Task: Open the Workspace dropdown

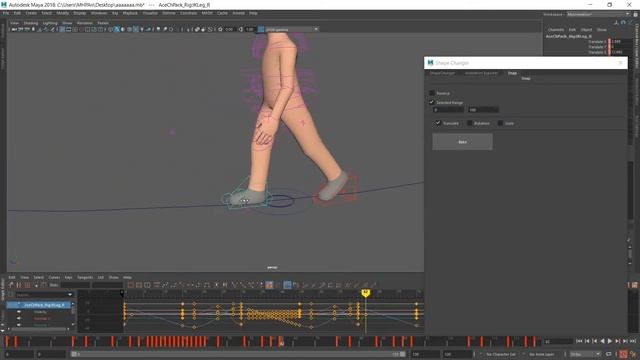Action: [x=598, y=14]
